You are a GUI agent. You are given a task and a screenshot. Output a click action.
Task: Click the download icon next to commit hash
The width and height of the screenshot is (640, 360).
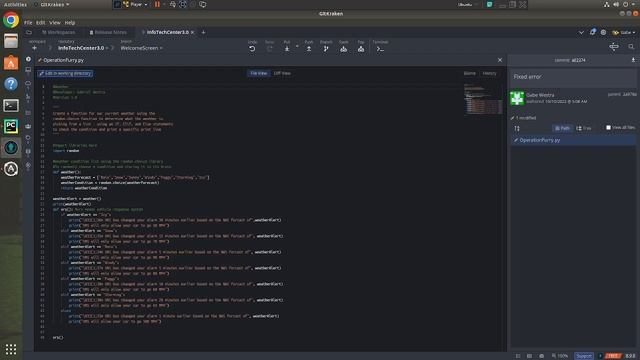point(633,60)
